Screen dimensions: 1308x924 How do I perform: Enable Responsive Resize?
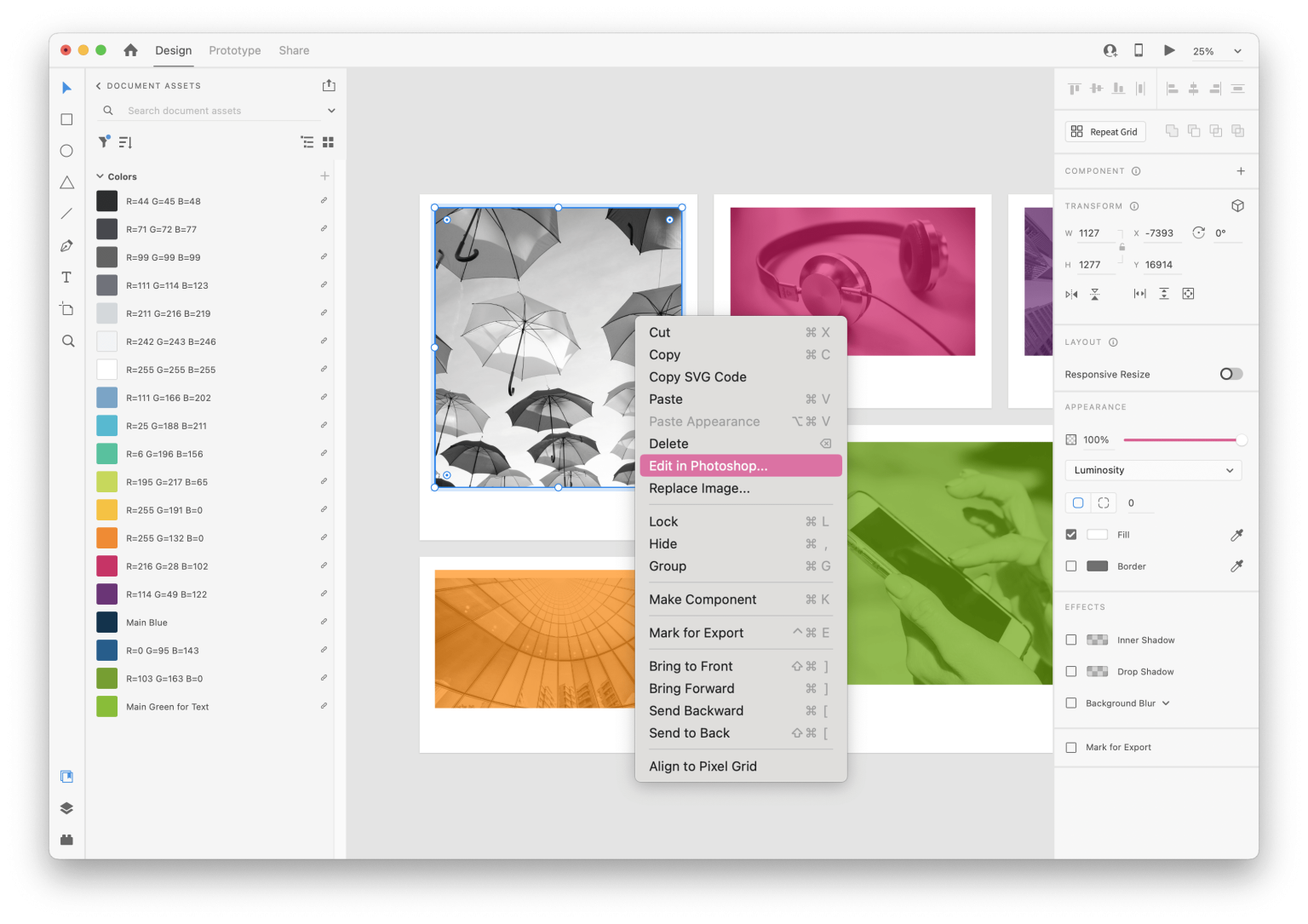pos(1230,374)
